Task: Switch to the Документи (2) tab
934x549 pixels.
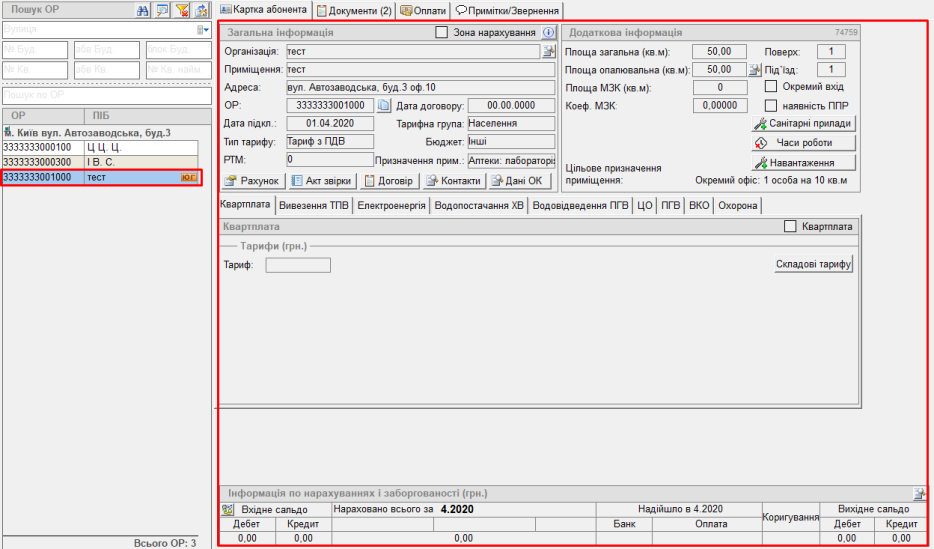Action: click(353, 10)
